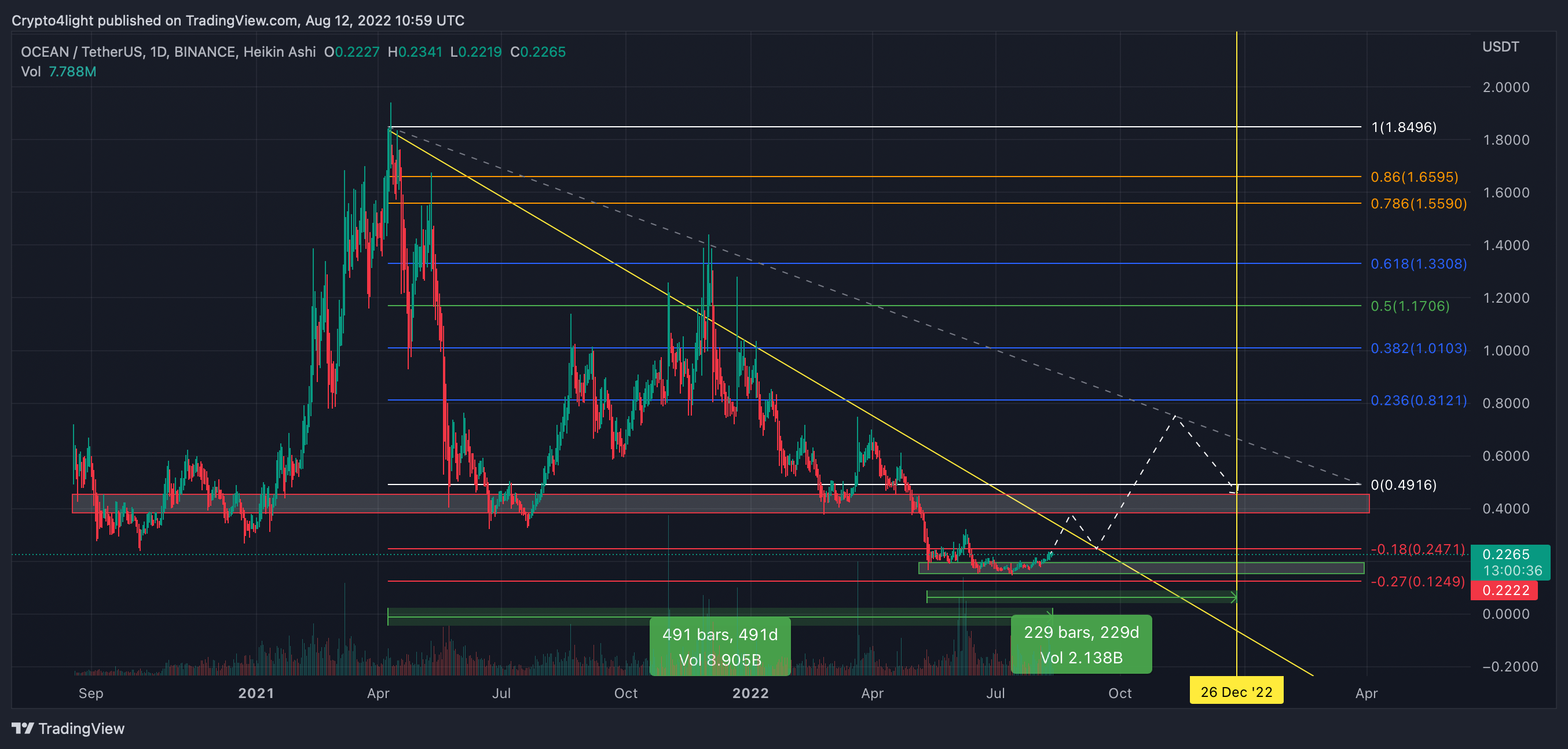Click the TradingView logo icon
The image size is (1568, 749).
23,728
